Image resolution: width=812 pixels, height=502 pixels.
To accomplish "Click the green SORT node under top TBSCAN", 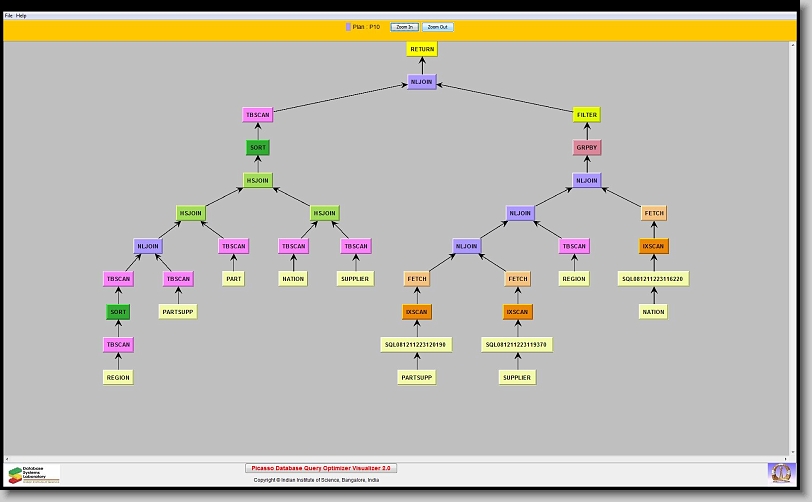I will click(x=258, y=148).
